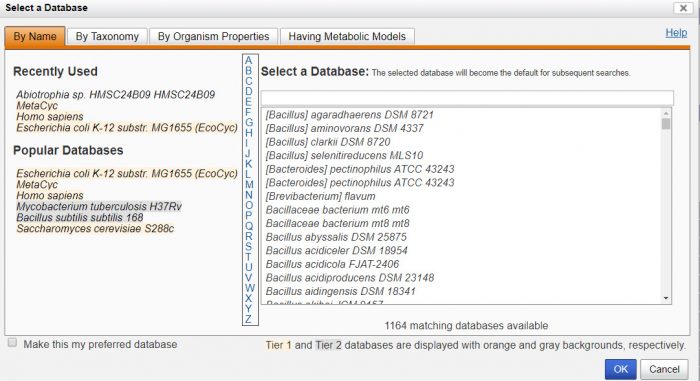Image resolution: width=700 pixels, height=381 pixels.
Task: Choose [Bacillus] selenitireducens MLS10
Action: pos(344,155)
